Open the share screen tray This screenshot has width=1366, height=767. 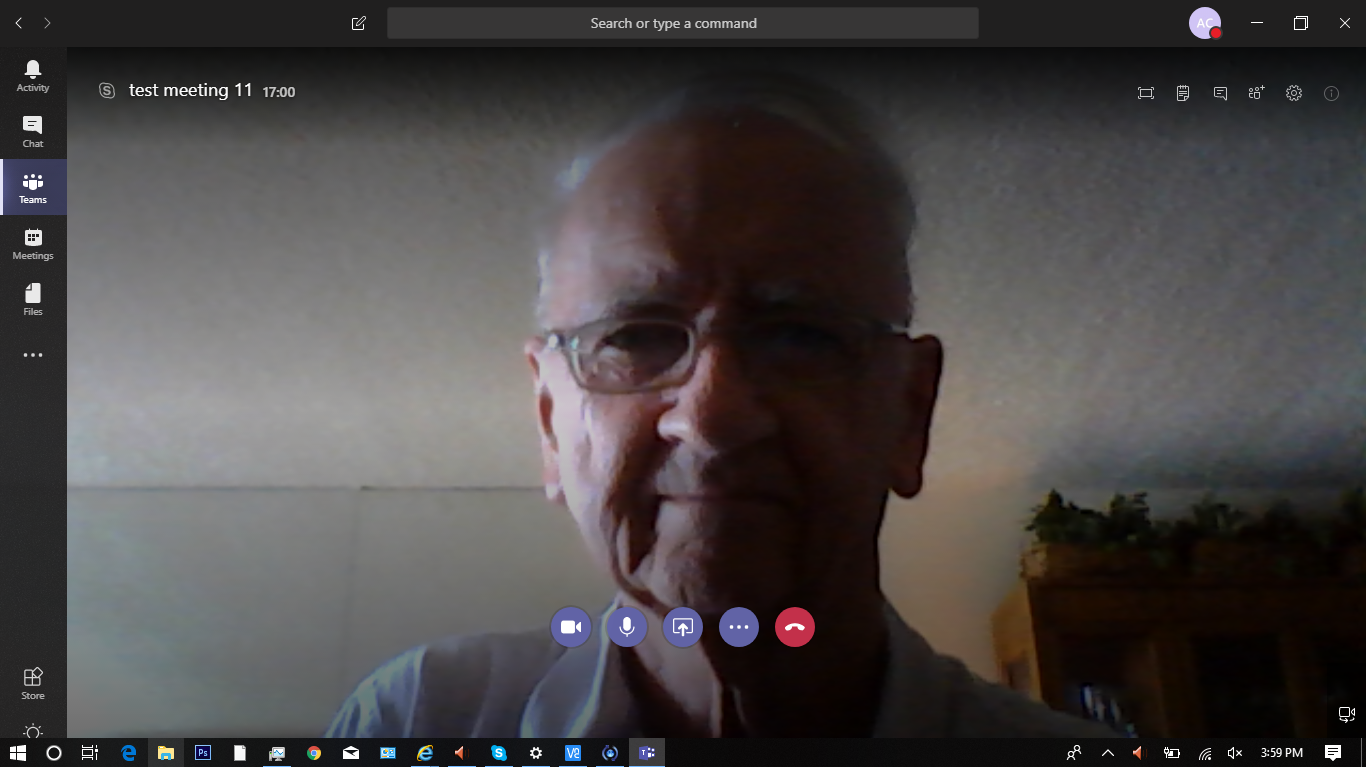(x=683, y=627)
